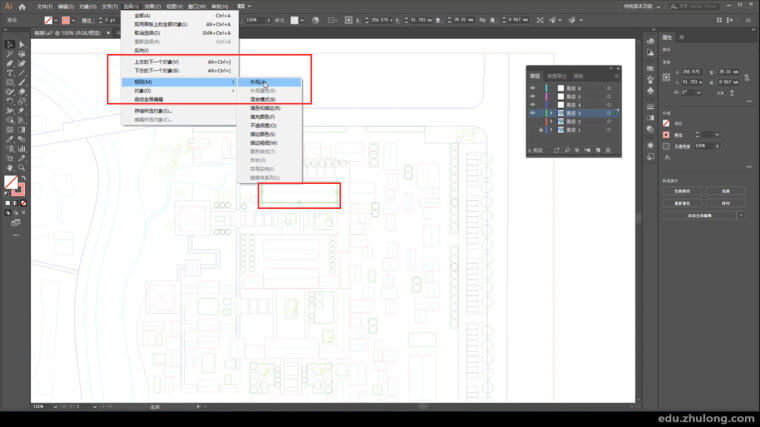
Task: Click the Home icon in top bar
Action: pyautogui.click(x=22, y=6)
